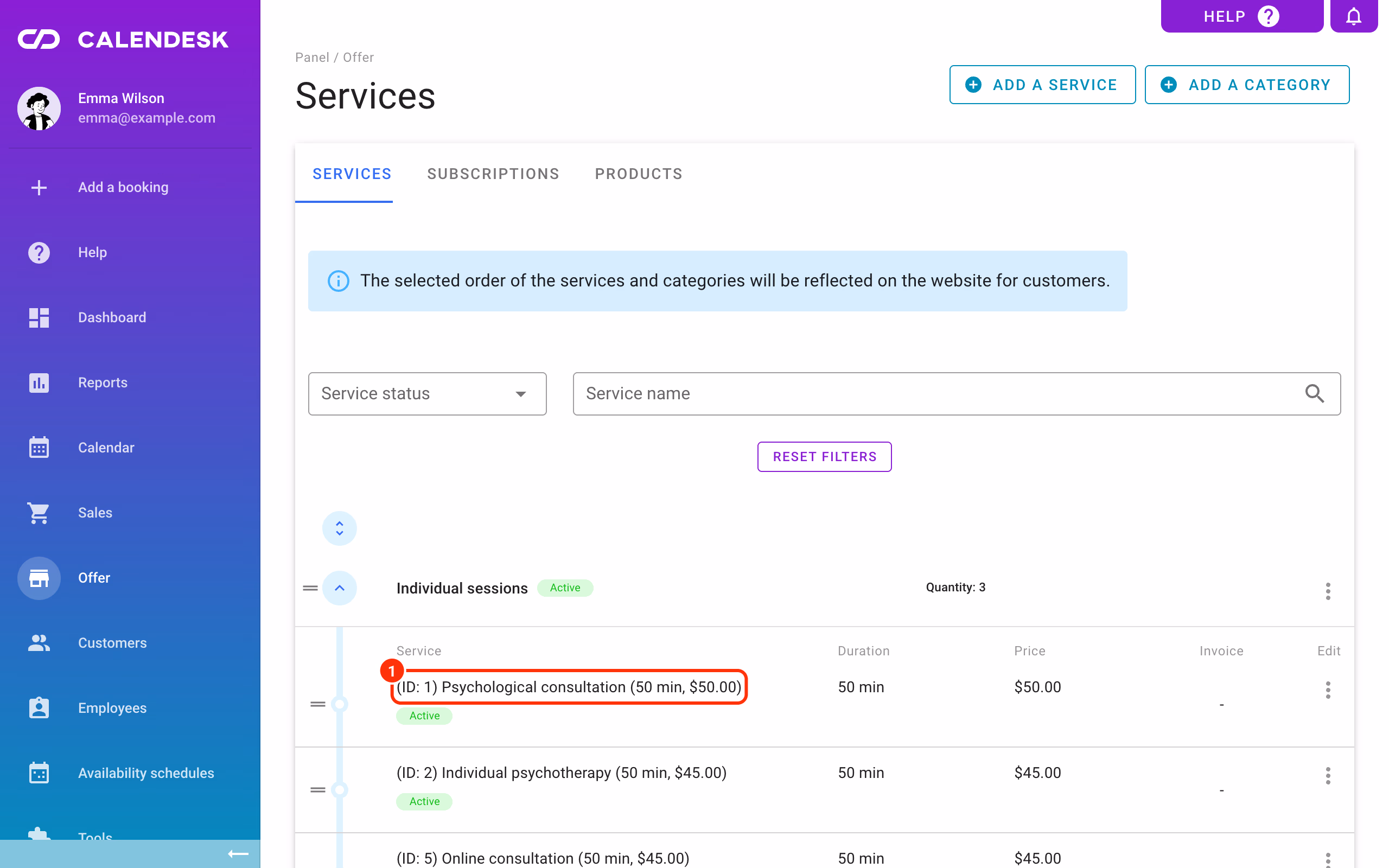Click the Calendesk logo
Screen dimensions: 1389x868
coord(123,39)
